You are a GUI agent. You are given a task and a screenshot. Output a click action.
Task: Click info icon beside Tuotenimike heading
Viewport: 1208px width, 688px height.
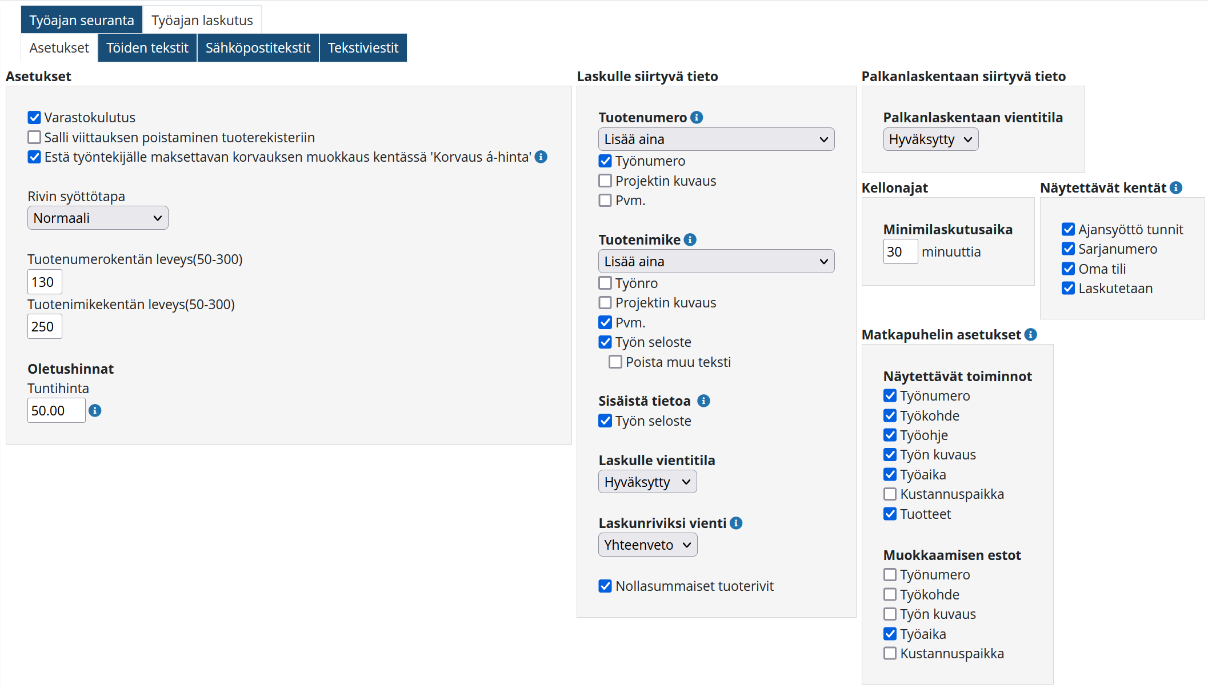pyautogui.click(x=690, y=240)
